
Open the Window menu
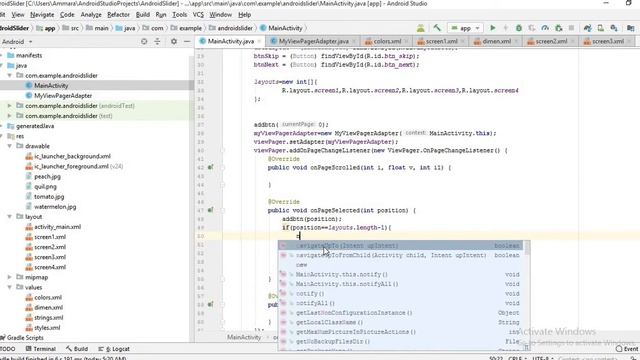[220, 15]
